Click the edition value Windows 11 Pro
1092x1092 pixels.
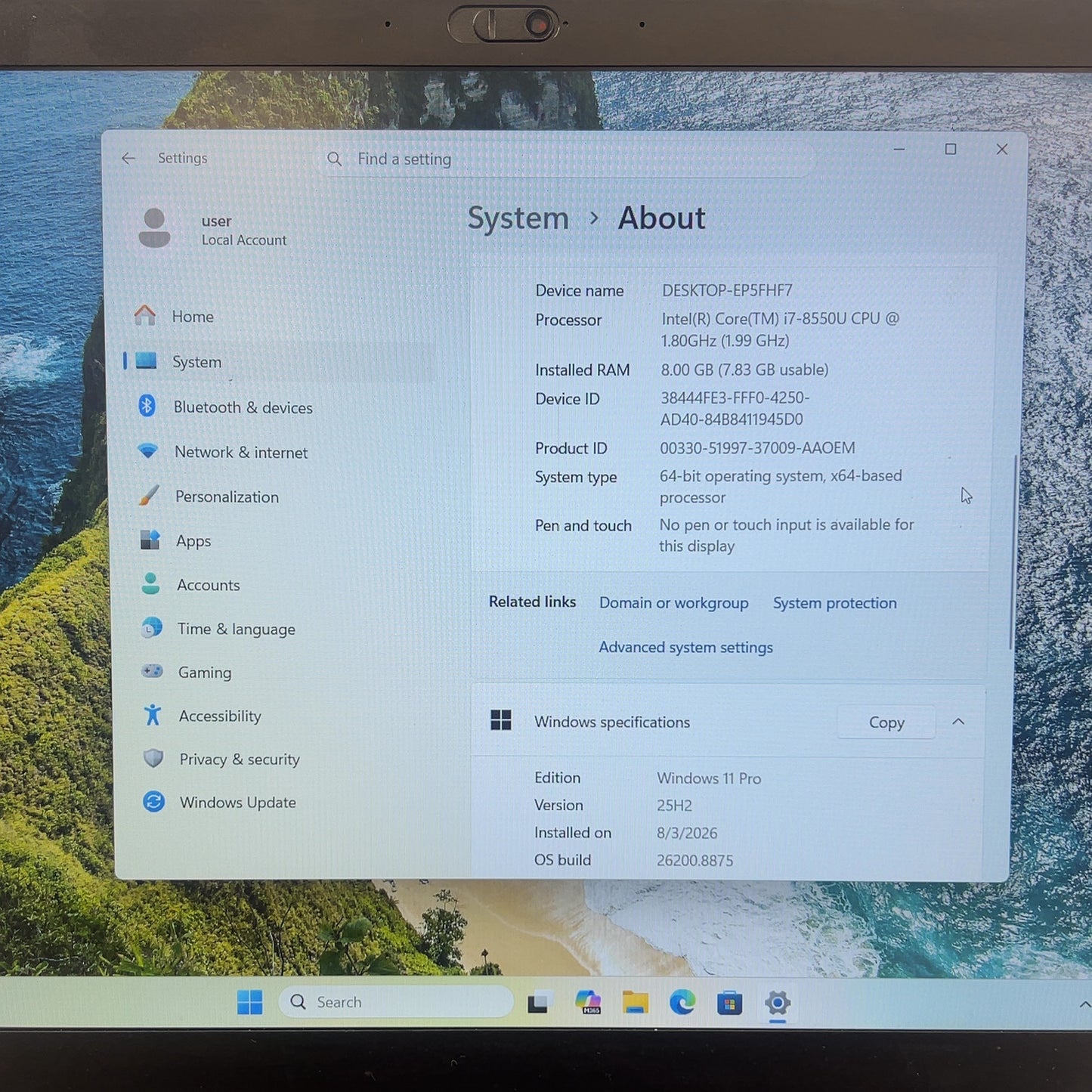tap(709, 778)
